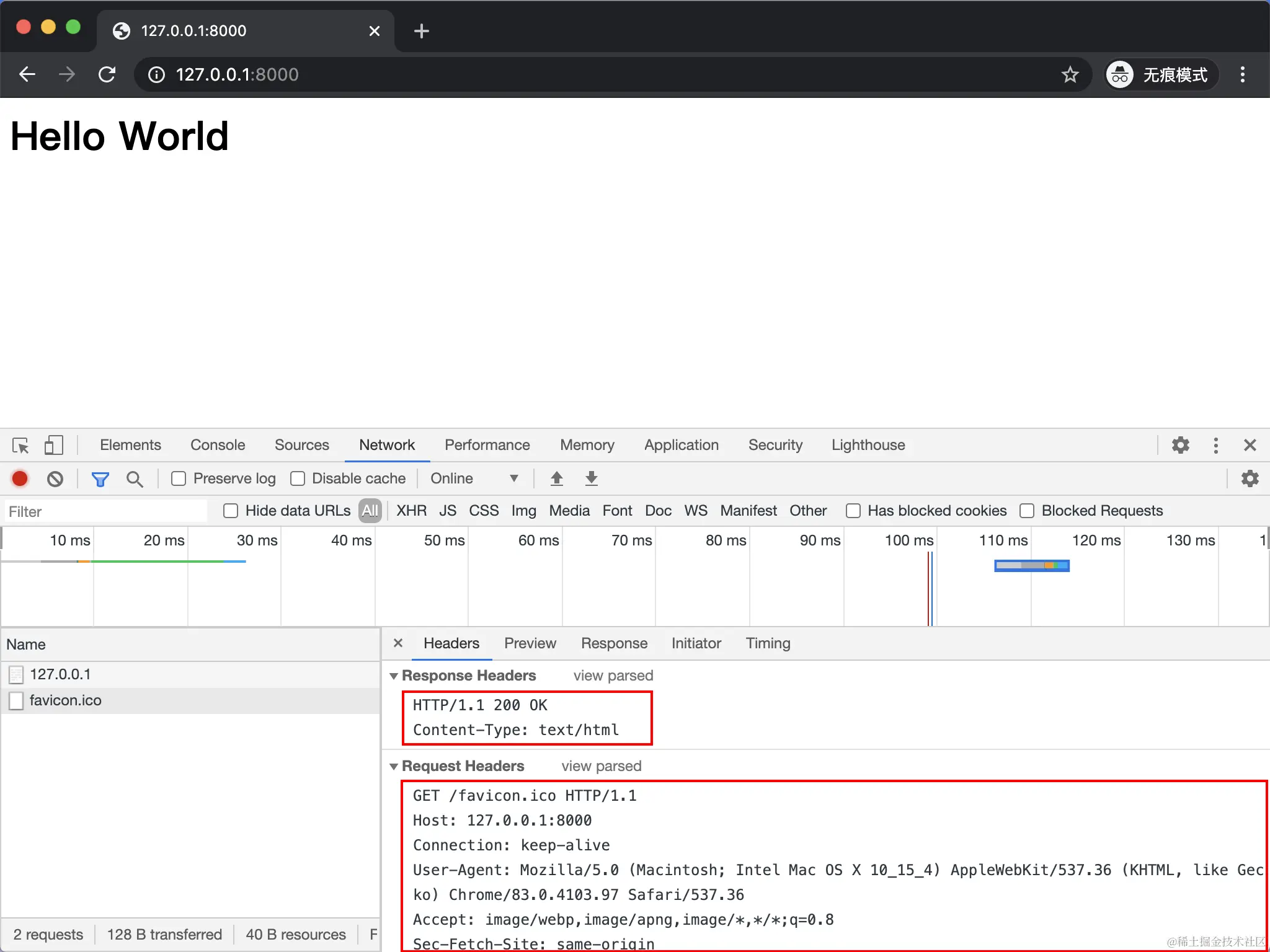Toggle the filter funnel icon
The height and width of the screenshot is (952, 1270).
100,478
